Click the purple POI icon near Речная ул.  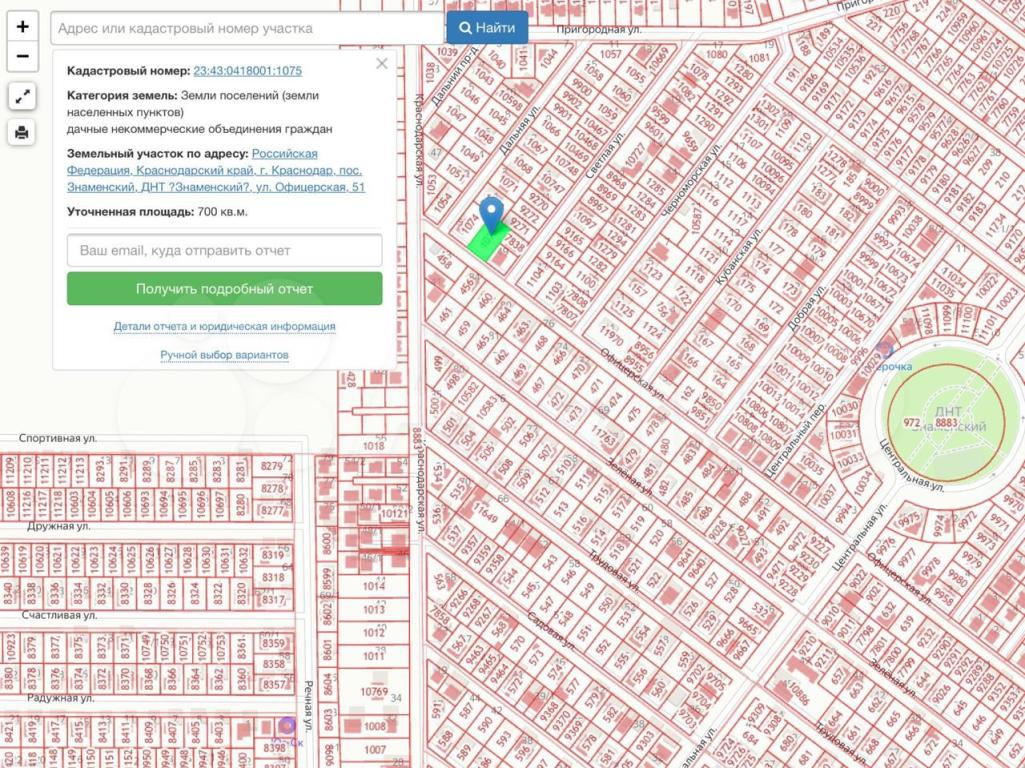(287, 726)
